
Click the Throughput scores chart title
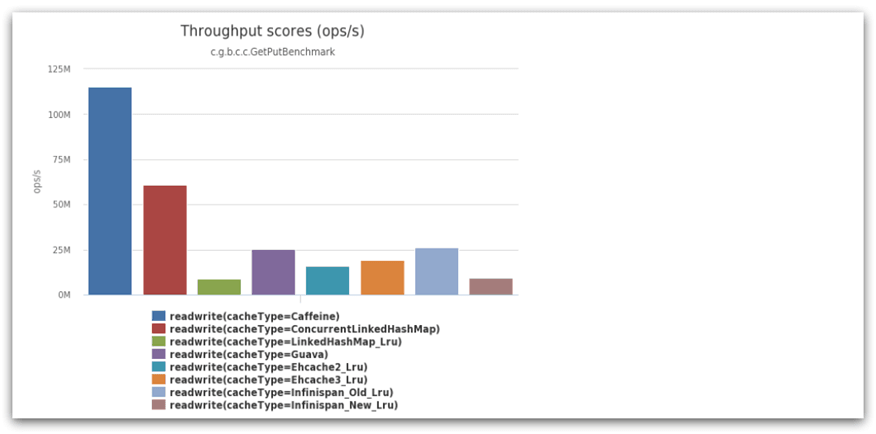point(272,32)
